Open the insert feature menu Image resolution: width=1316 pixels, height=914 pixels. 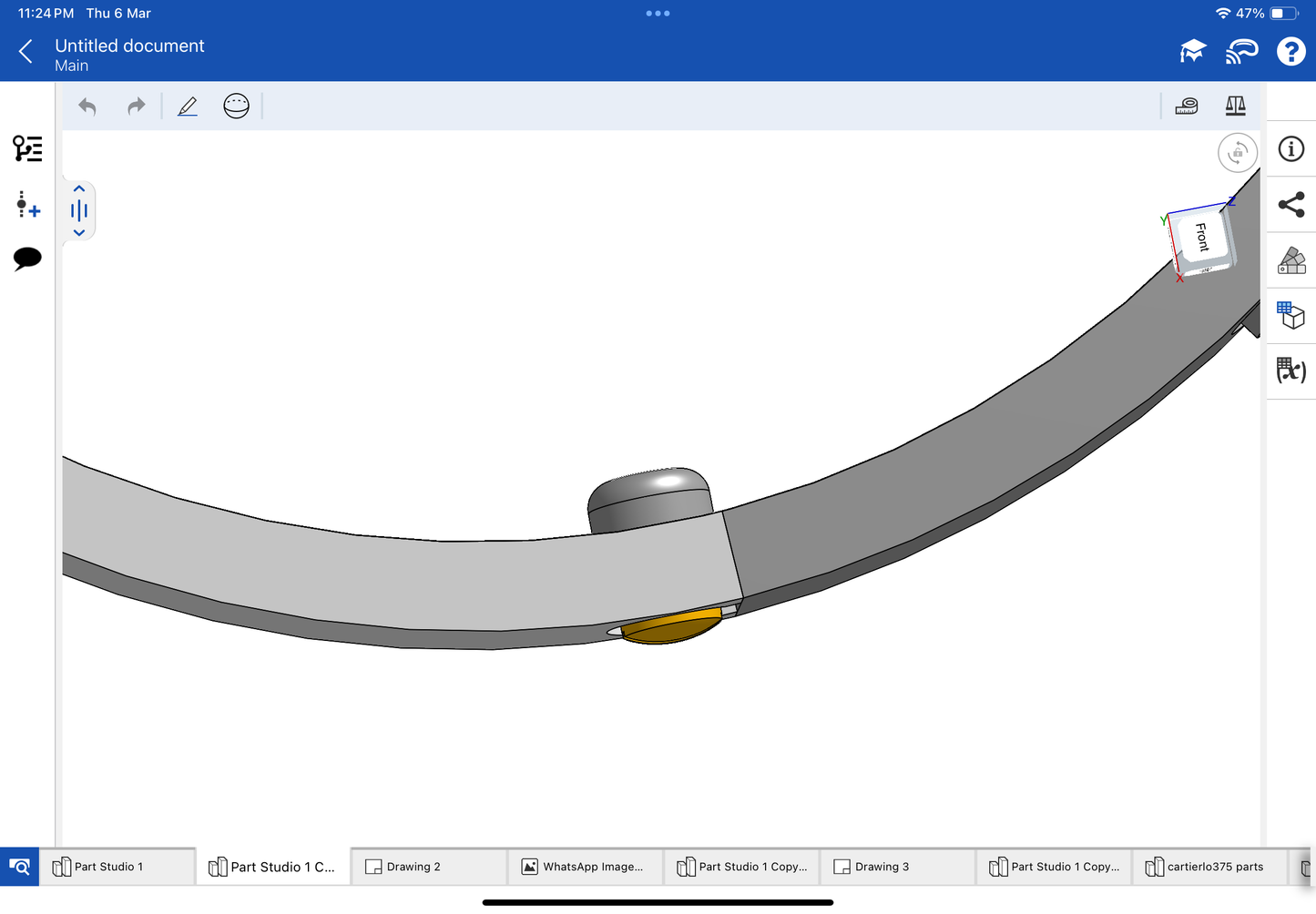27,204
